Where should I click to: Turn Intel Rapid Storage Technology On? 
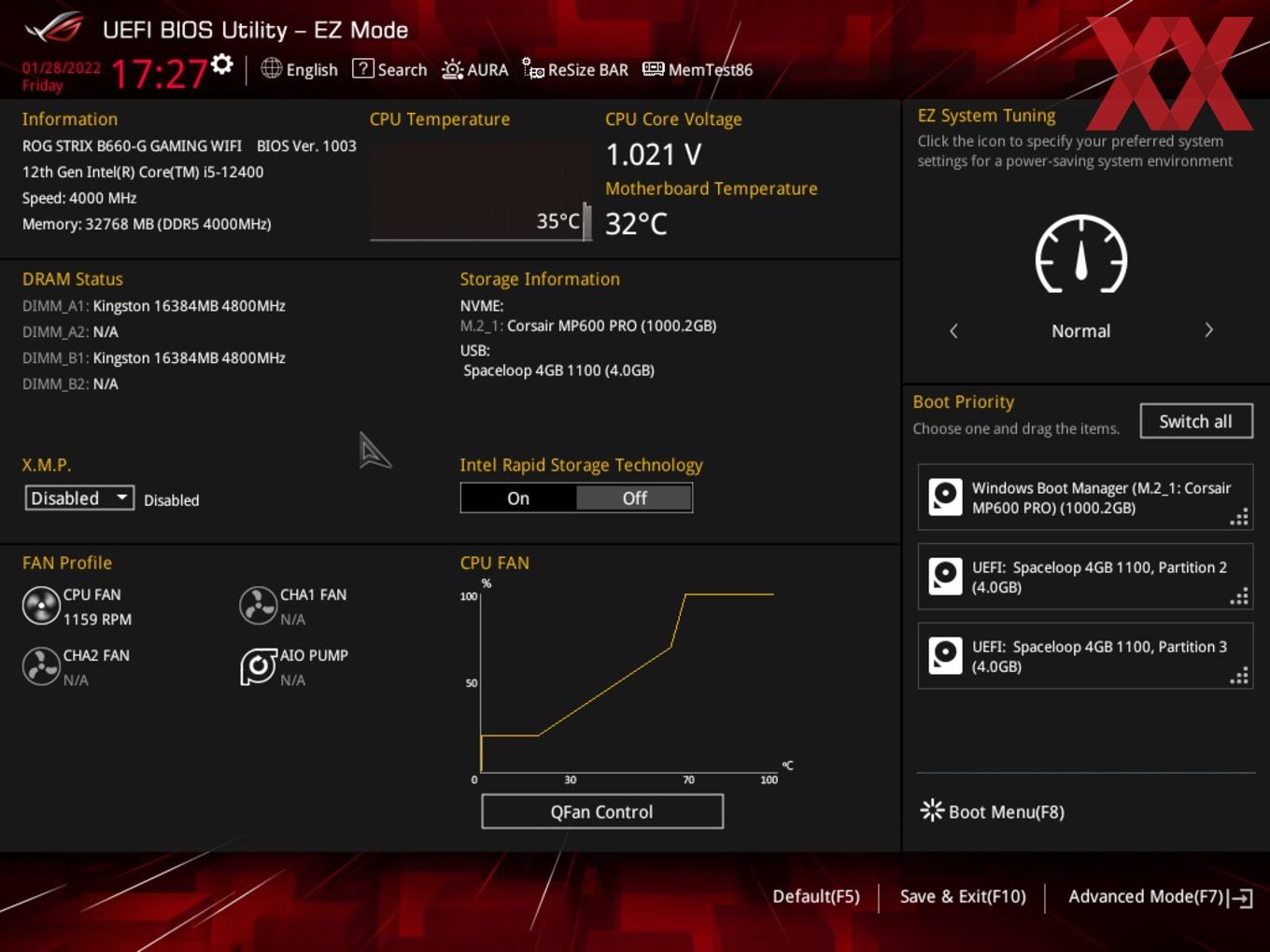click(518, 498)
